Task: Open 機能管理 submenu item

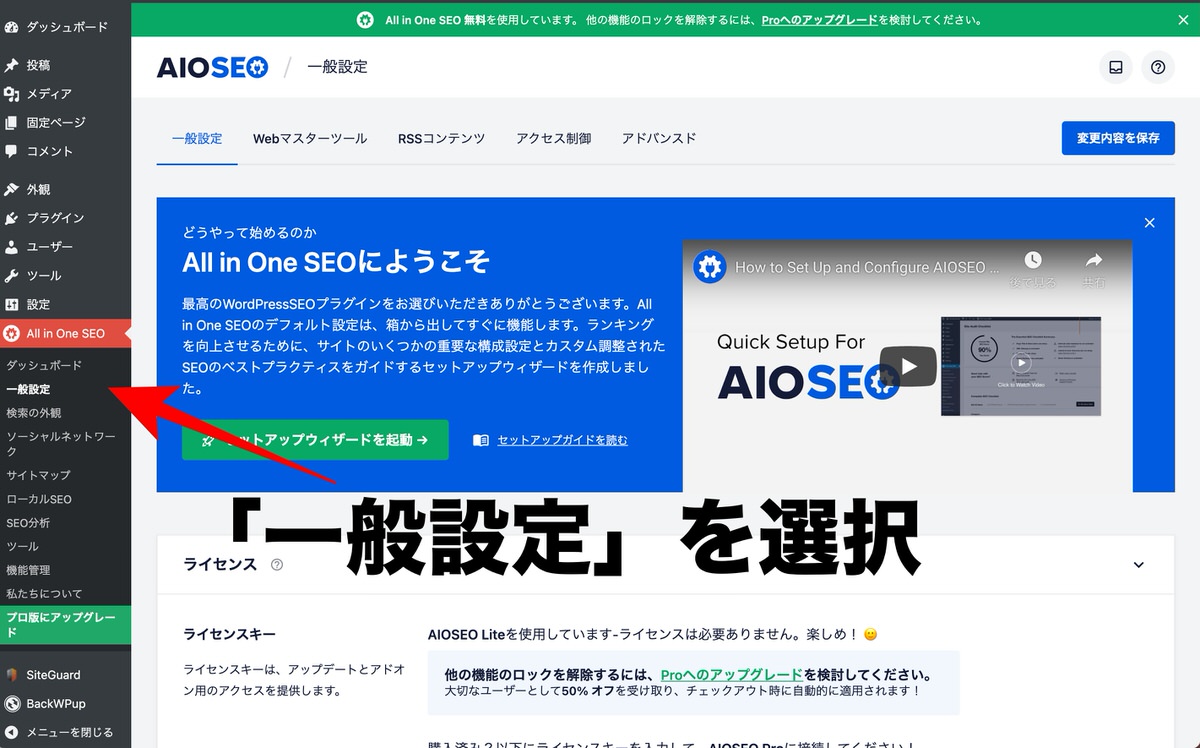Action: pos(28,570)
